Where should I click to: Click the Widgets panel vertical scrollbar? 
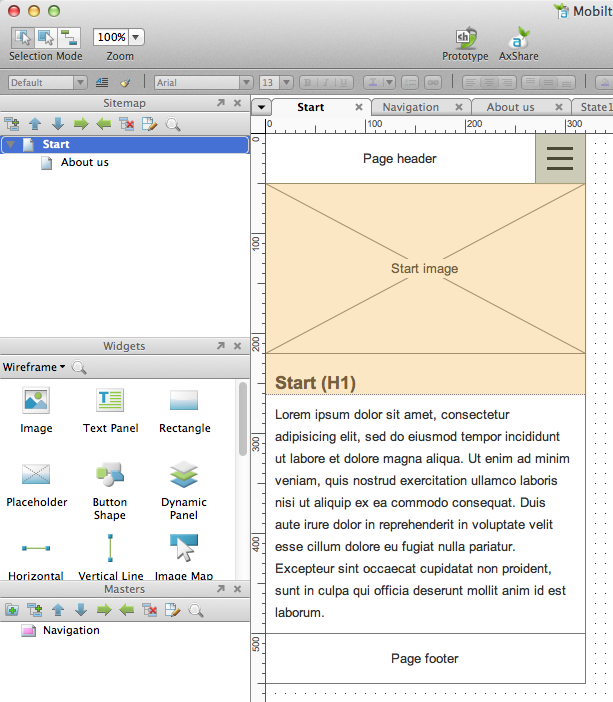tap(243, 420)
